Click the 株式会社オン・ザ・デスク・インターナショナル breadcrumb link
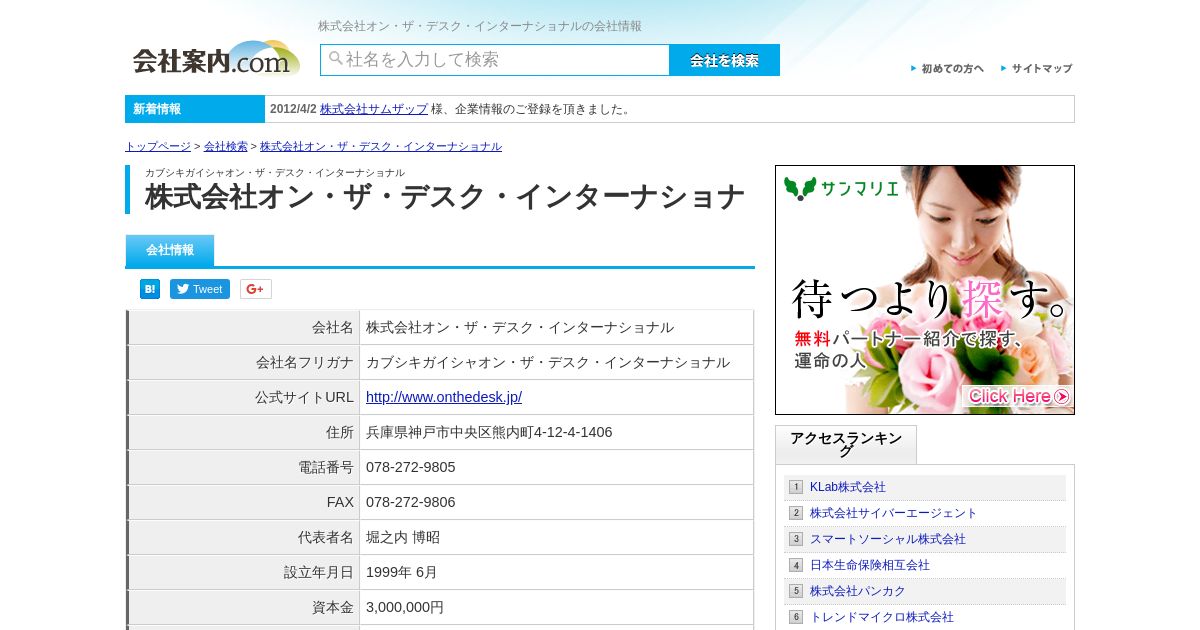 (x=381, y=146)
